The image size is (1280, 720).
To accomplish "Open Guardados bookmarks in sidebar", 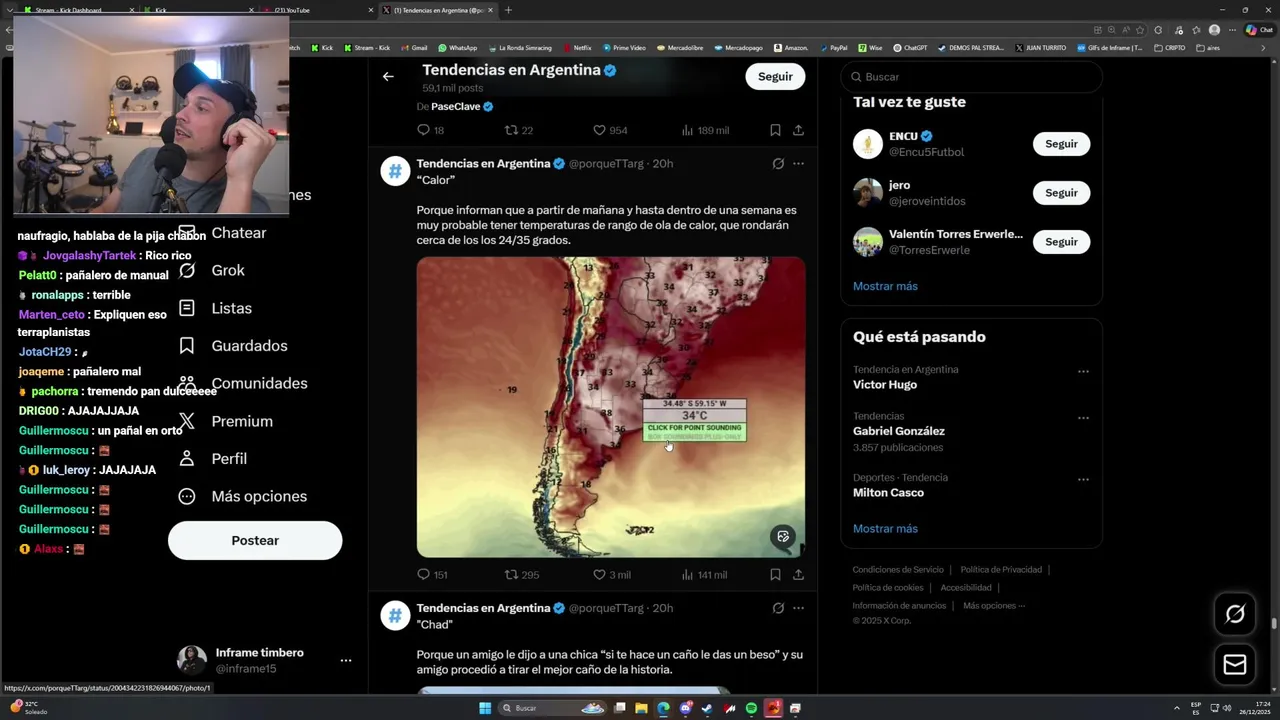I will [233, 346].
